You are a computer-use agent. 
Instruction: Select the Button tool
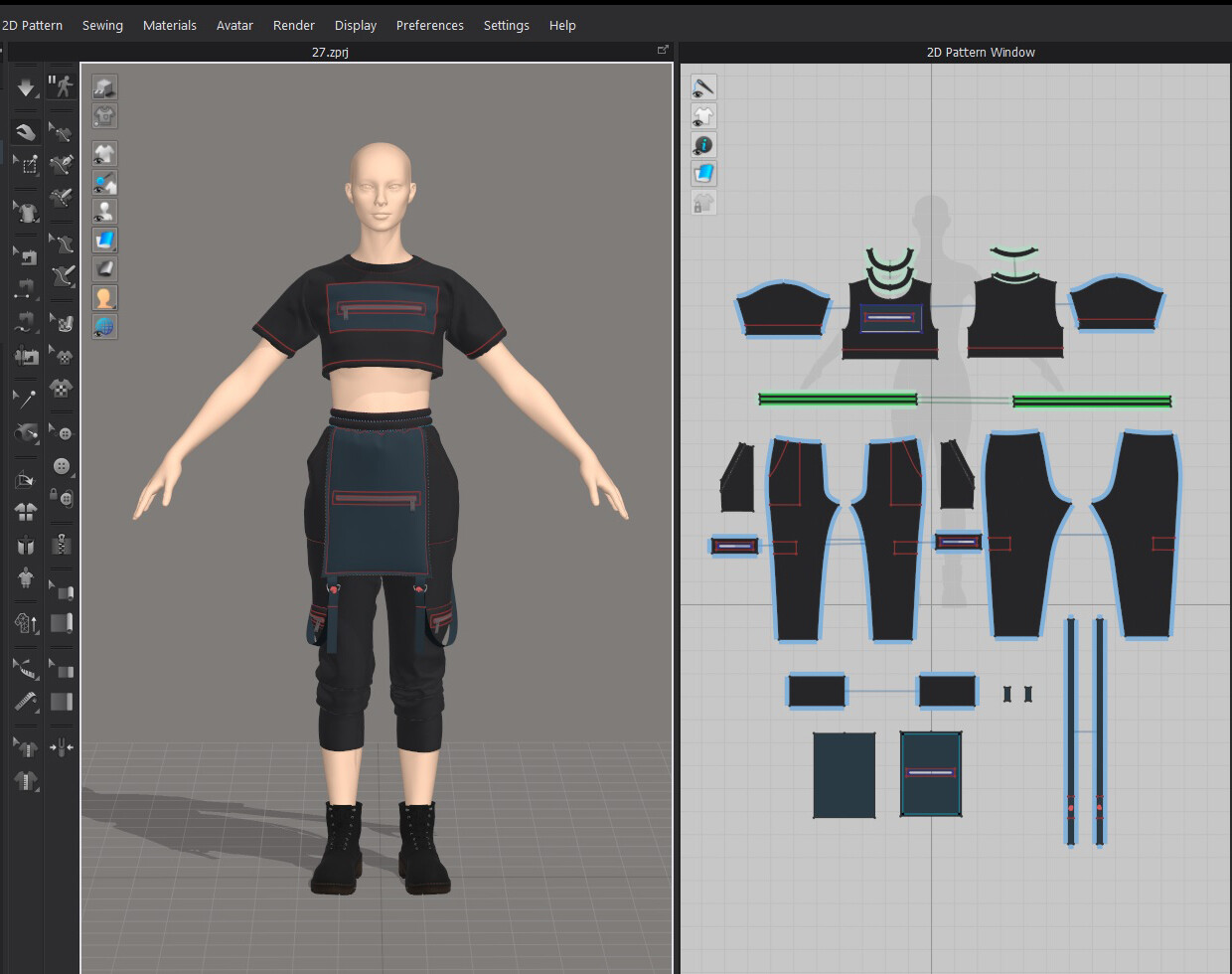pyautogui.click(x=60, y=467)
